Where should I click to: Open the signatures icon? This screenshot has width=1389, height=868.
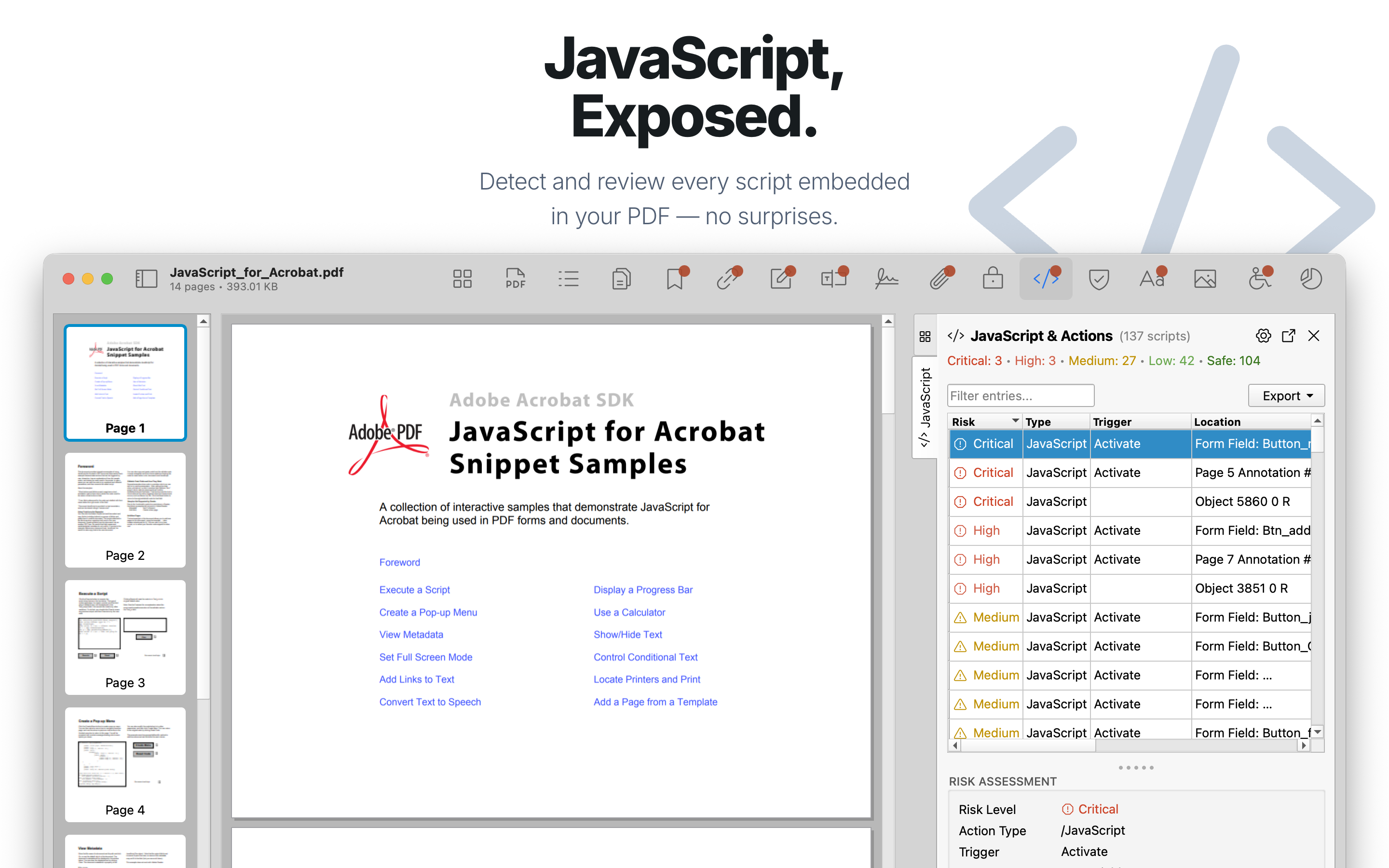click(x=887, y=279)
